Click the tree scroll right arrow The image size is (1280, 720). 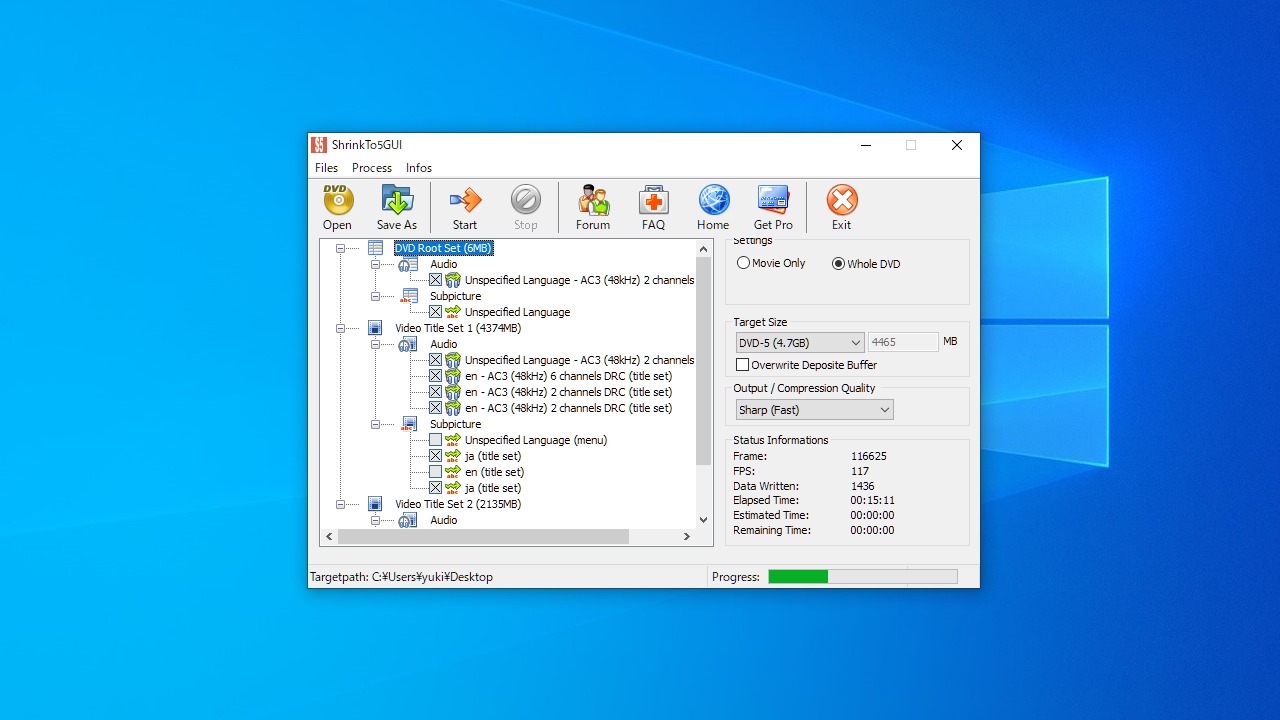tap(686, 537)
